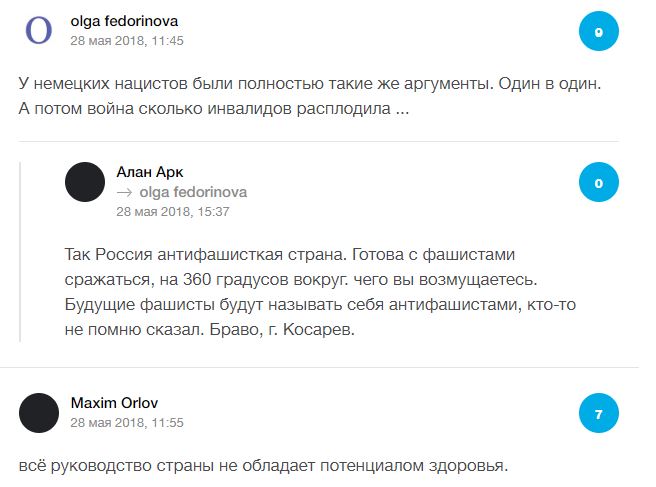Click olga fedorinova's letter O avatar
Viewport: 656px width, 487px height.
(39, 31)
